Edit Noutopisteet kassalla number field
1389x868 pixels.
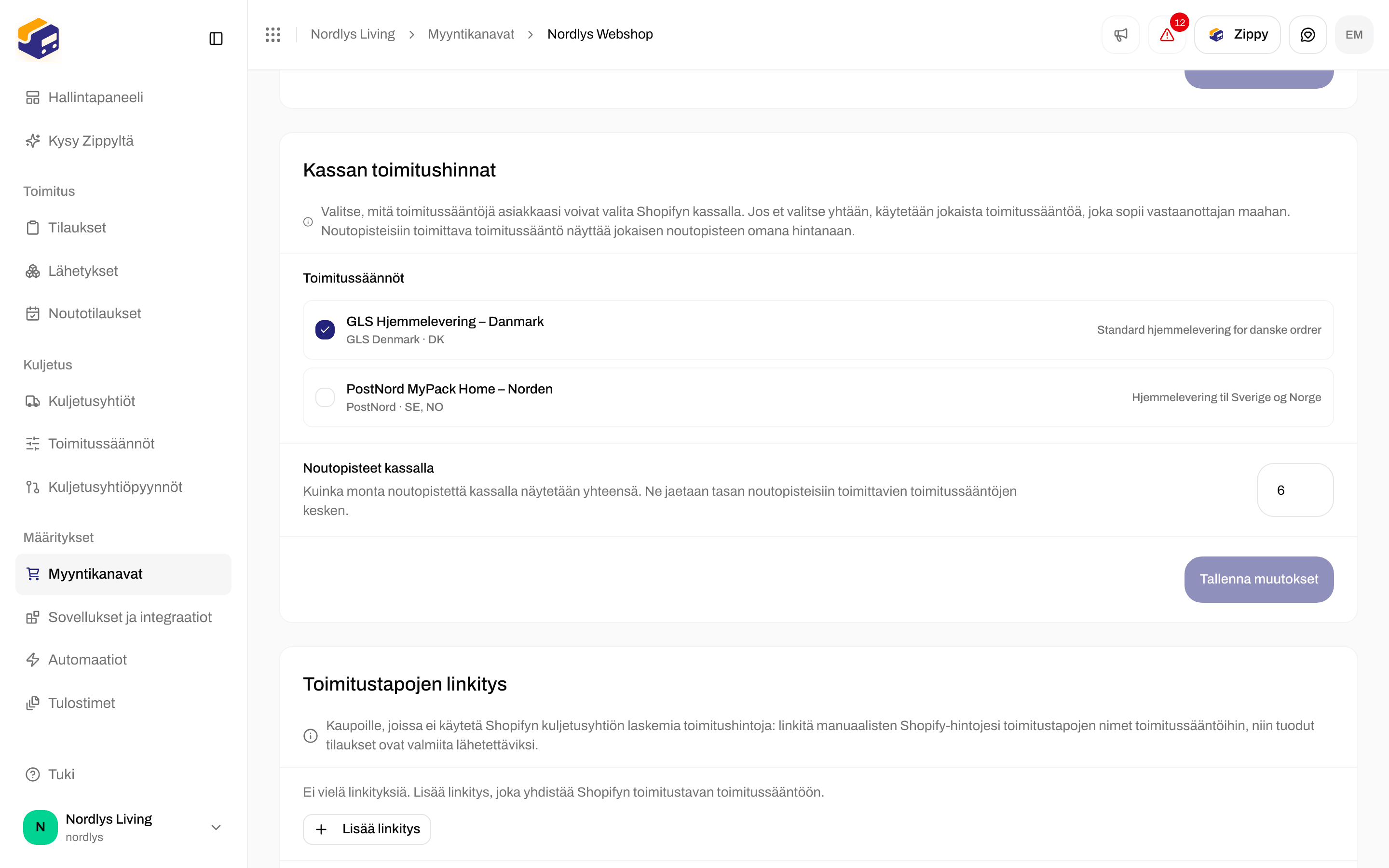tap(1295, 489)
